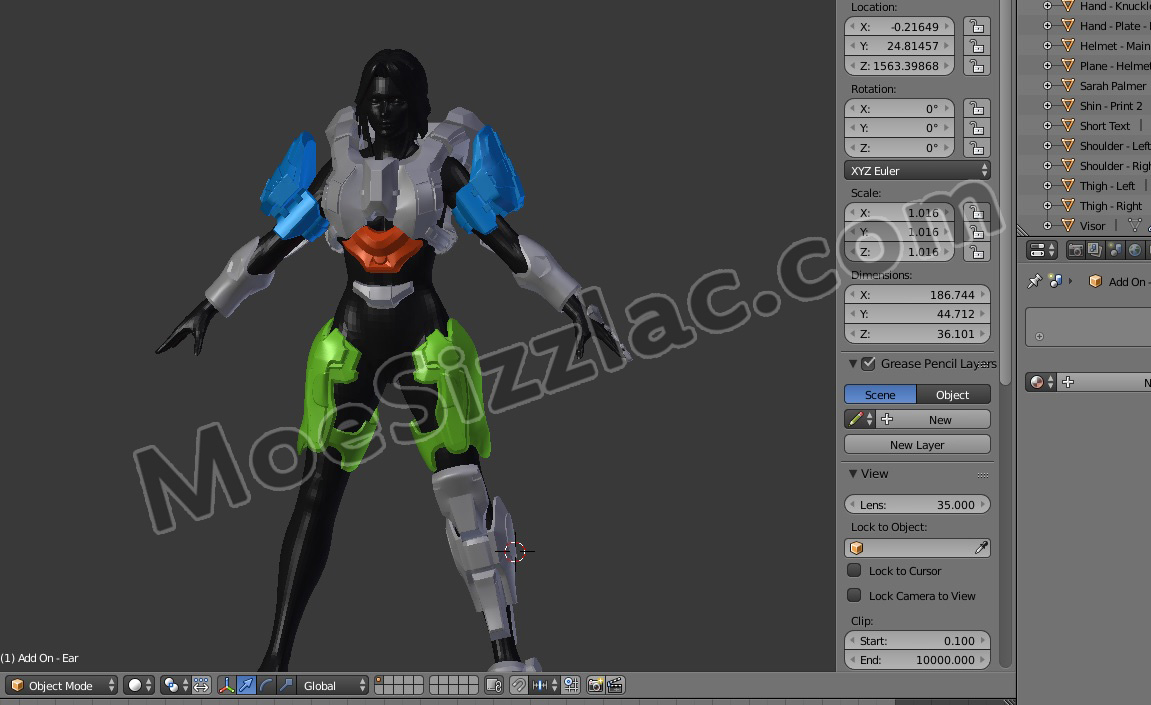This screenshot has height=705, width=1151.
Task: Toggle the 3D manipulator axis widget
Action: (227, 685)
